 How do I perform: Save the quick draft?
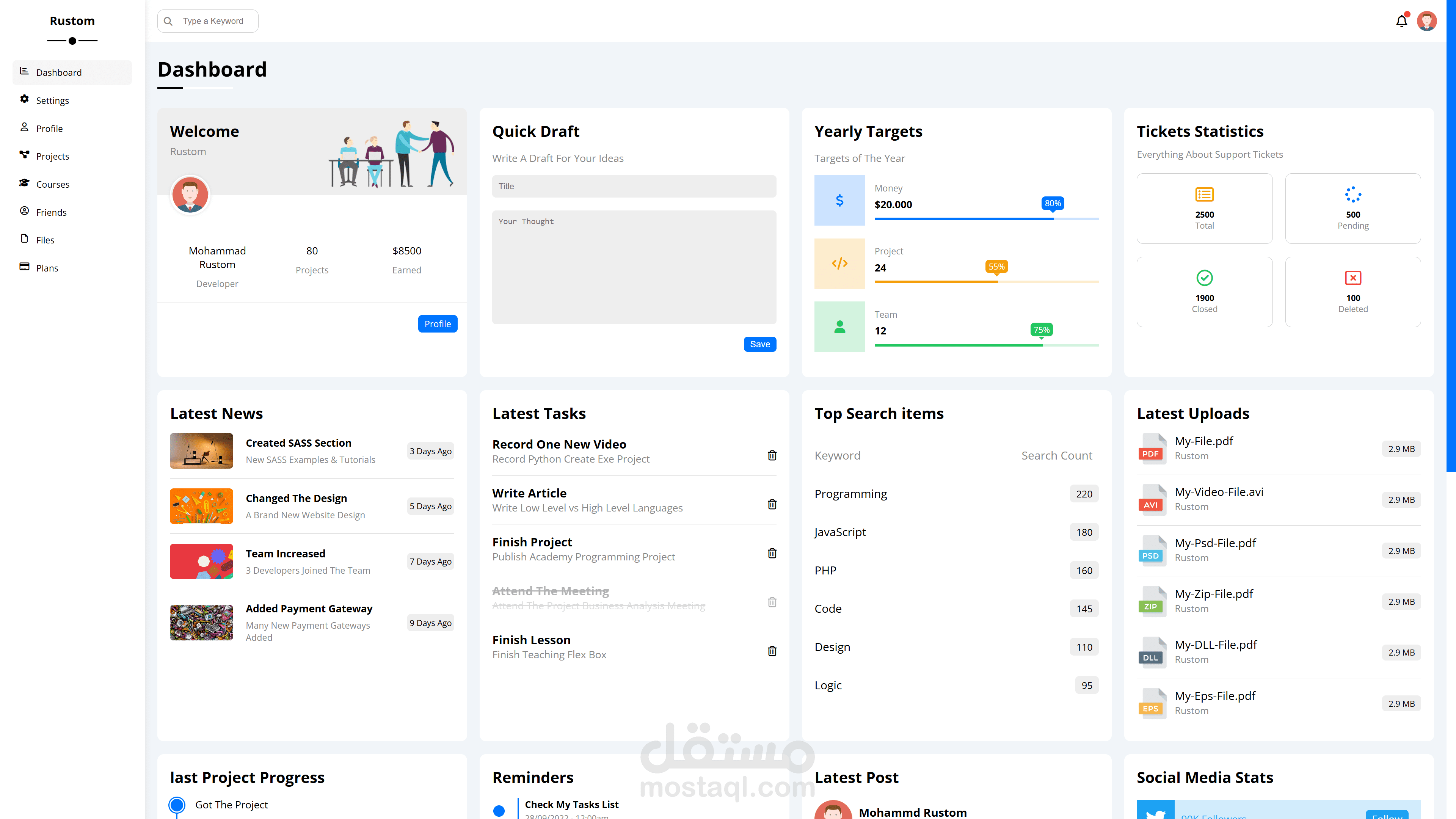pyautogui.click(x=759, y=344)
